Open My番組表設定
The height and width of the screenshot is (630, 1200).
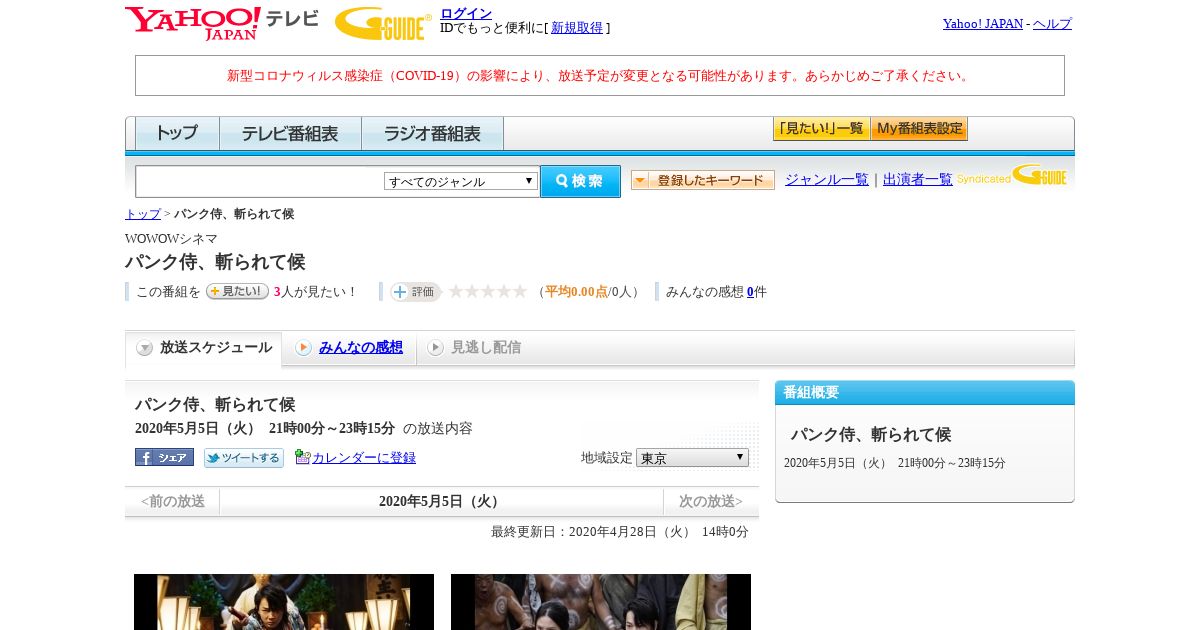coord(919,129)
